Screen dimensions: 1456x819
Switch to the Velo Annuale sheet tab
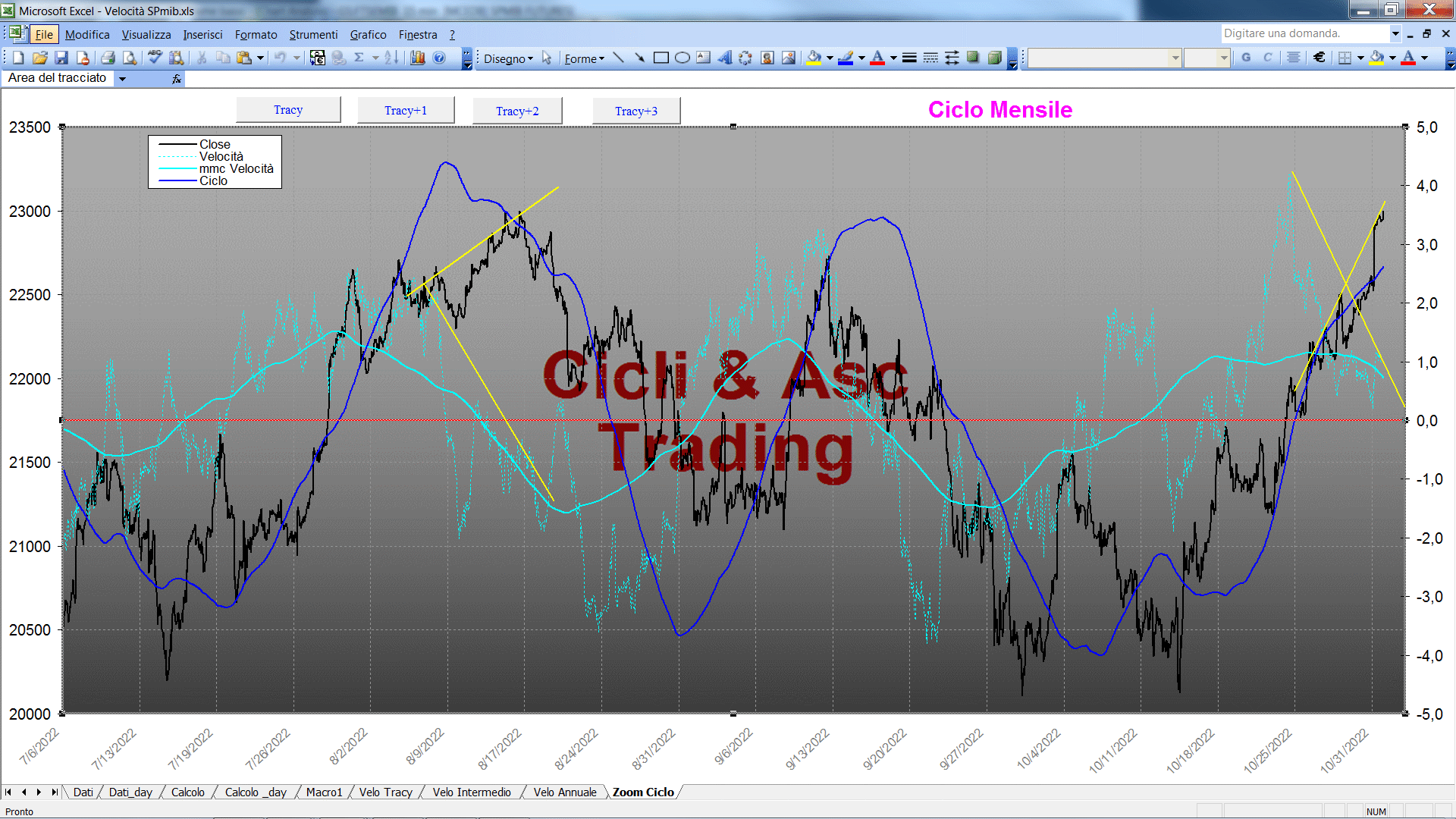tap(565, 792)
